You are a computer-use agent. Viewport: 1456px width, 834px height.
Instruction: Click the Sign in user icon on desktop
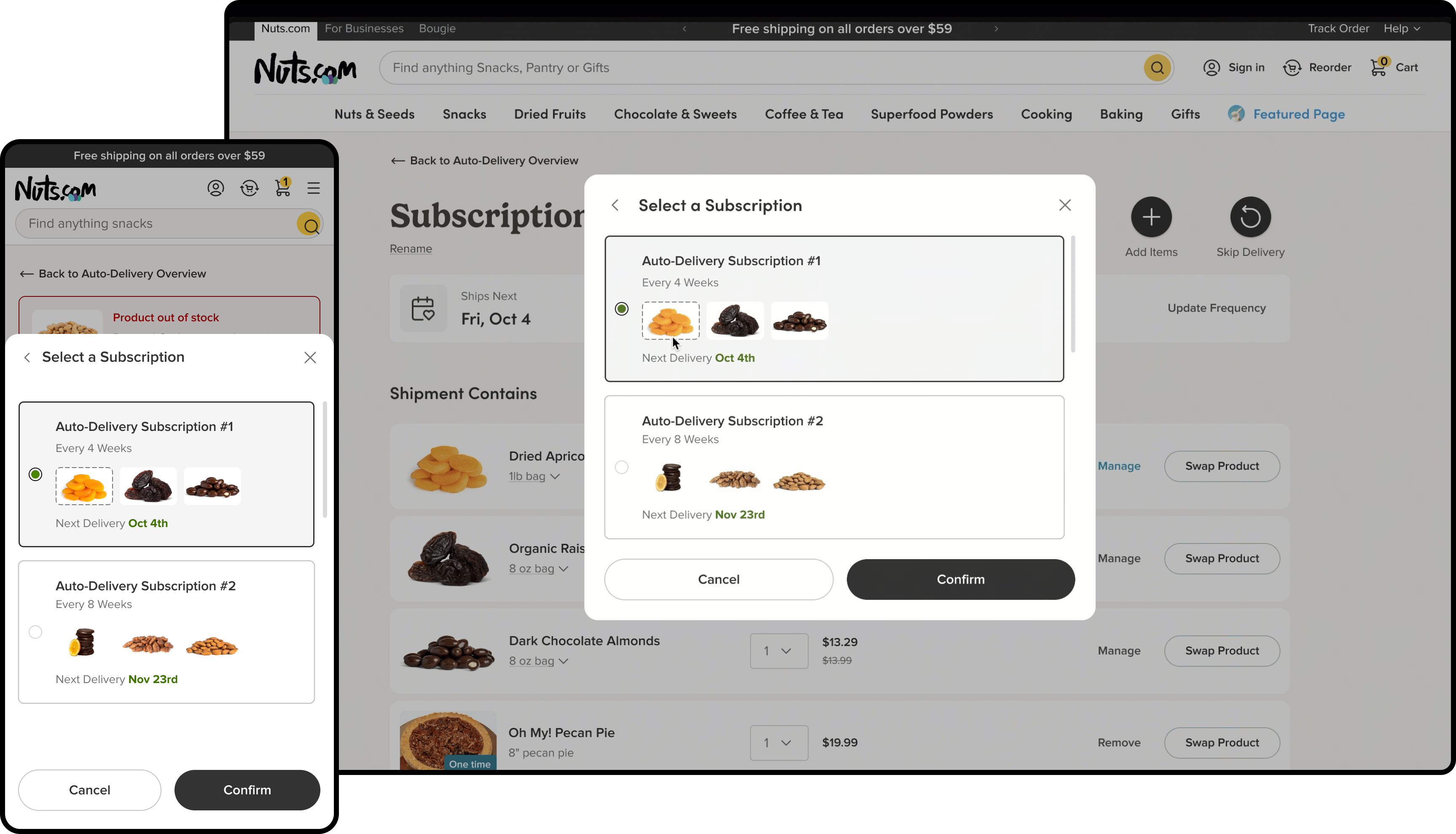[1212, 67]
